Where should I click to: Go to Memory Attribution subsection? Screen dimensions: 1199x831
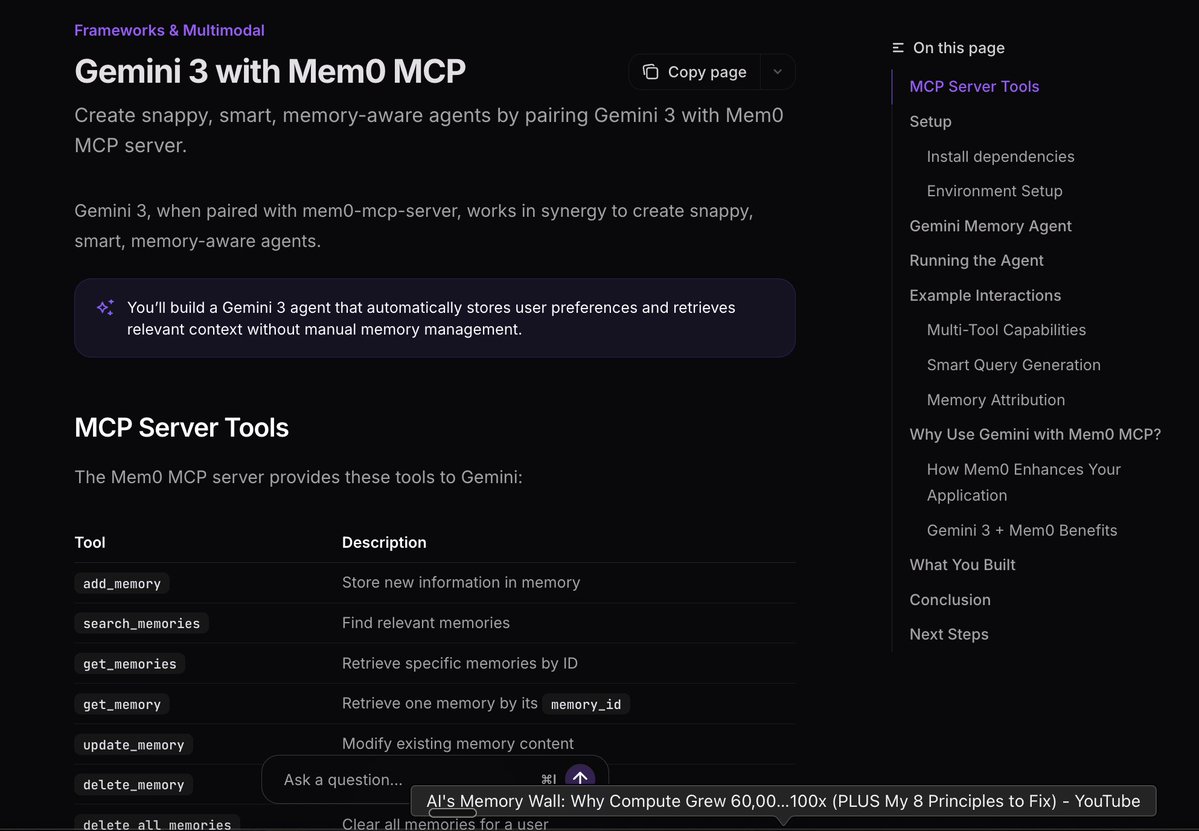(996, 400)
